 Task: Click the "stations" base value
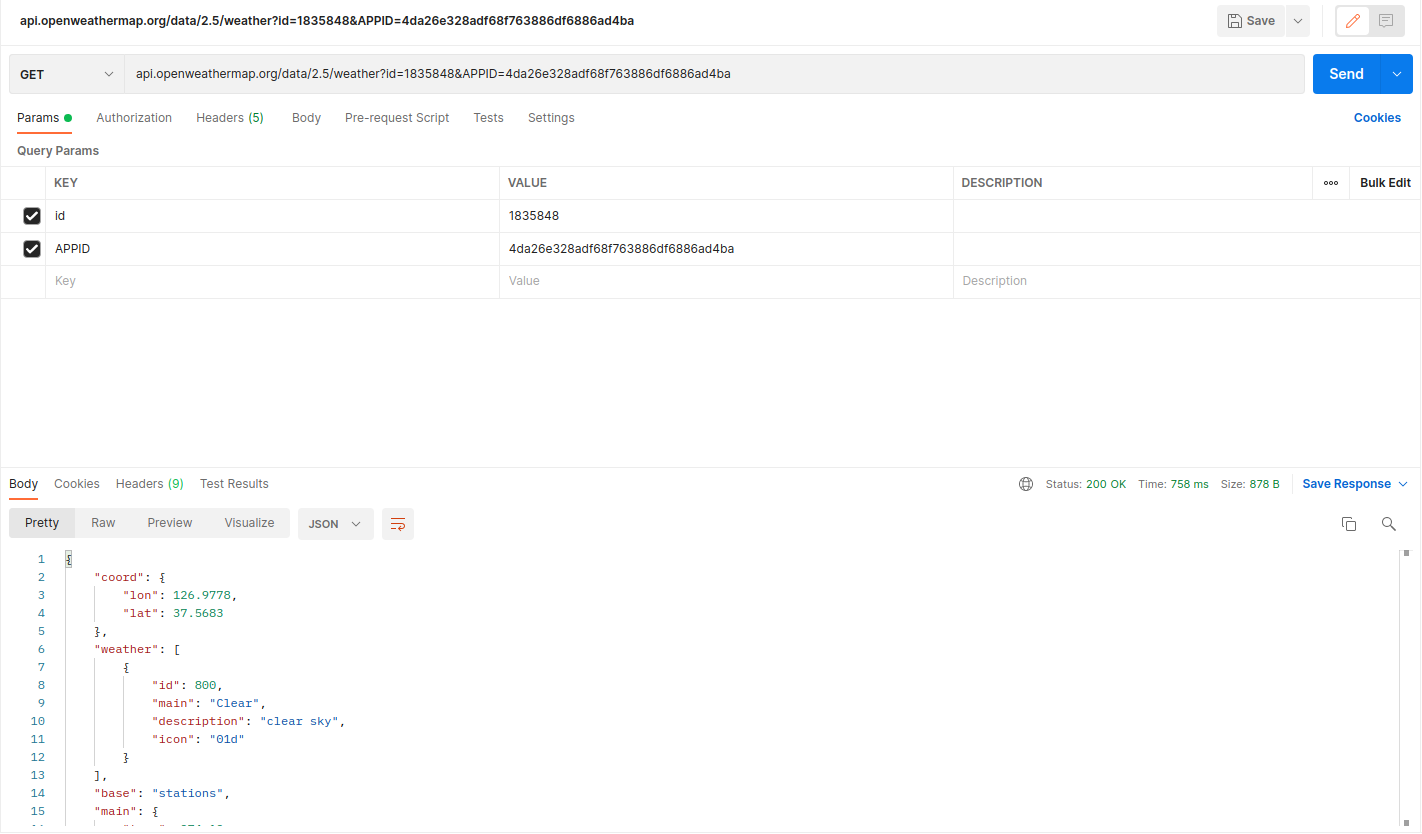[x=190, y=793]
